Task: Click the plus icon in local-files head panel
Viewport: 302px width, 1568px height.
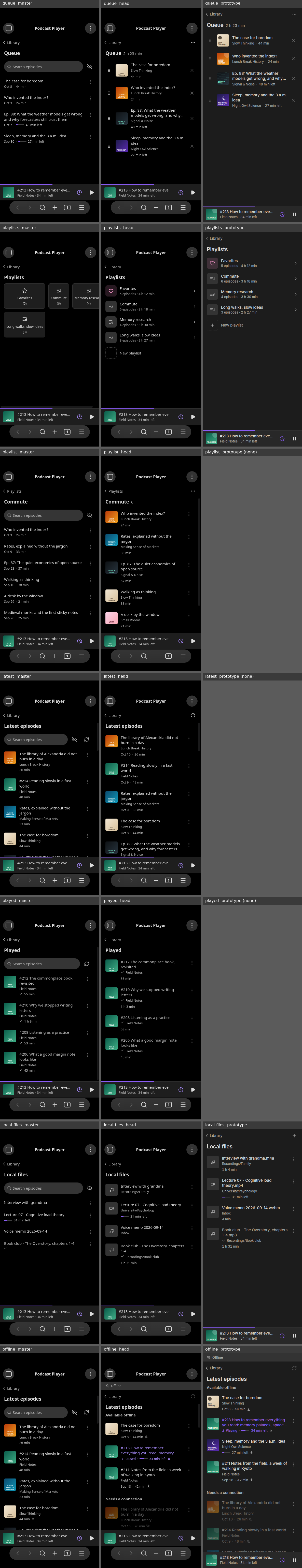Action: point(193,1164)
